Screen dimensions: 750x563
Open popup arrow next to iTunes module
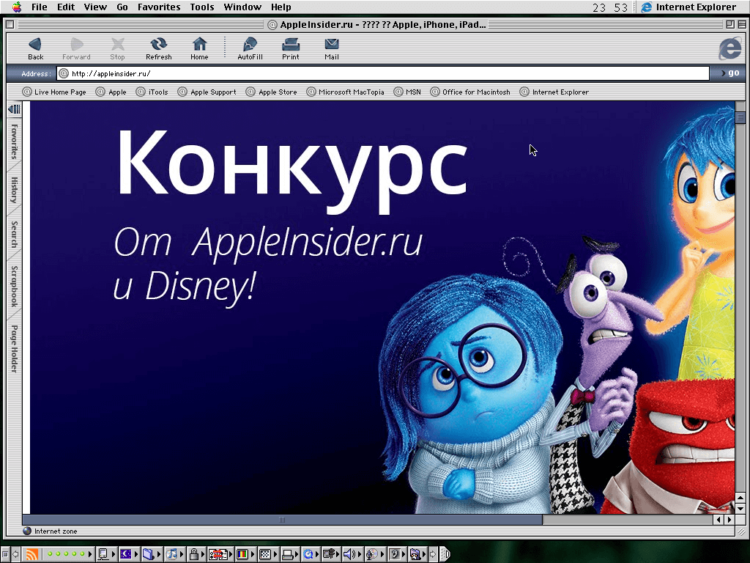(182, 554)
